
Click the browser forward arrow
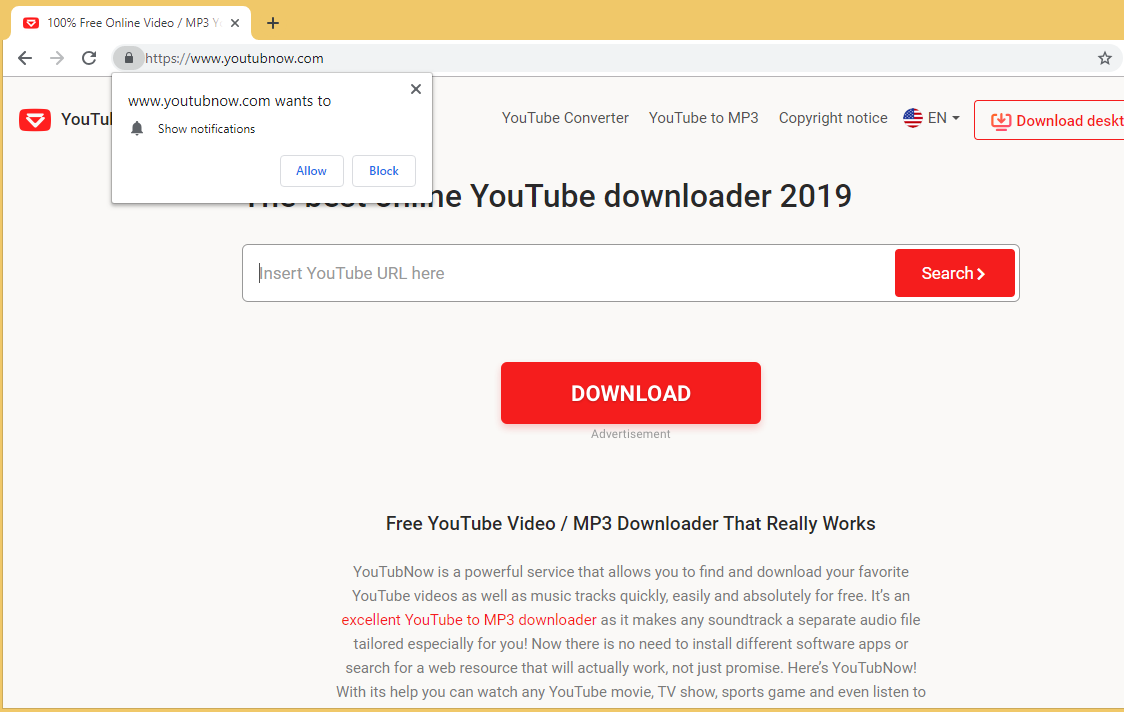(57, 58)
